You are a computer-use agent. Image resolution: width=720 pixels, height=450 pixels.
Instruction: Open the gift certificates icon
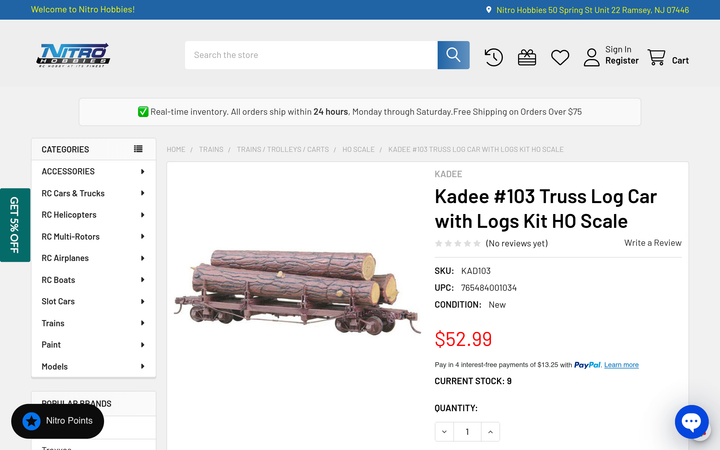tap(527, 57)
